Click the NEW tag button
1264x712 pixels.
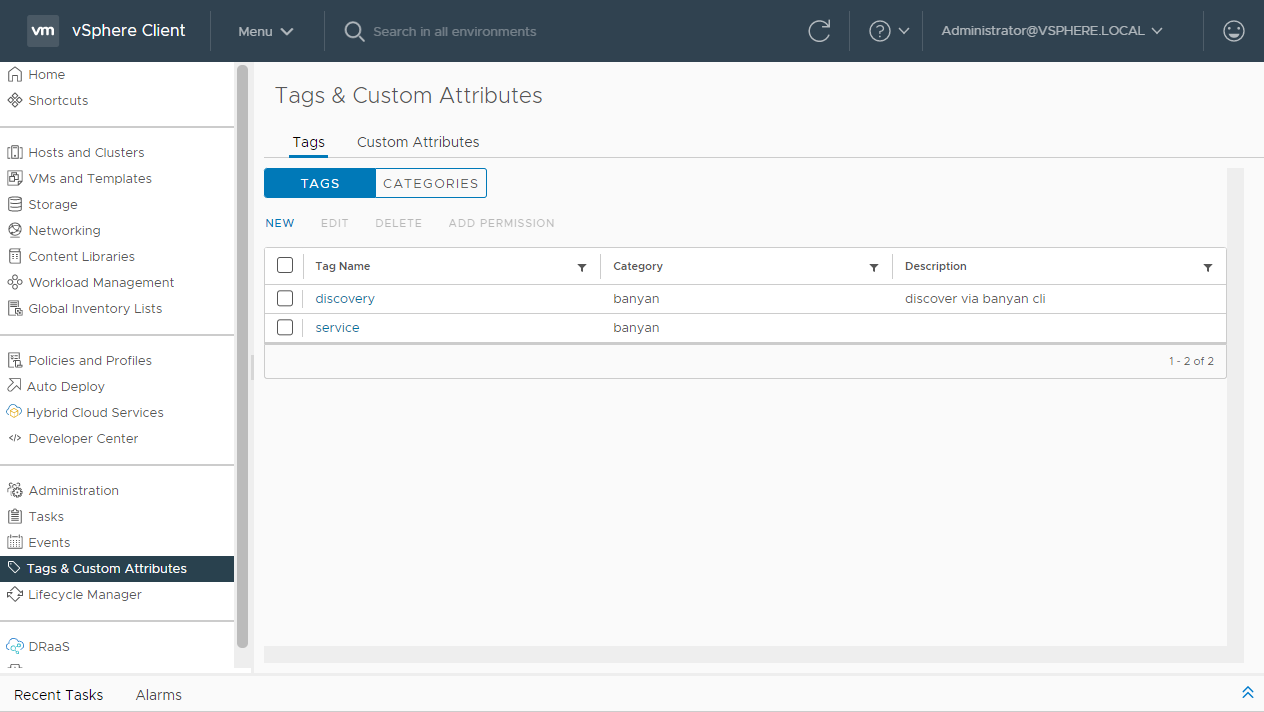point(280,223)
